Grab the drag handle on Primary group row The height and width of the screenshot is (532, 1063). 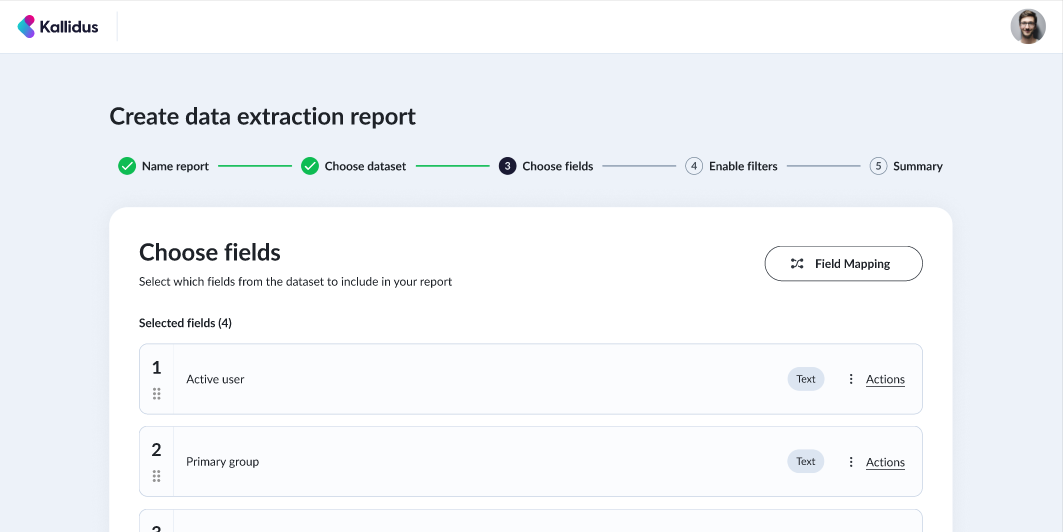click(156, 476)
